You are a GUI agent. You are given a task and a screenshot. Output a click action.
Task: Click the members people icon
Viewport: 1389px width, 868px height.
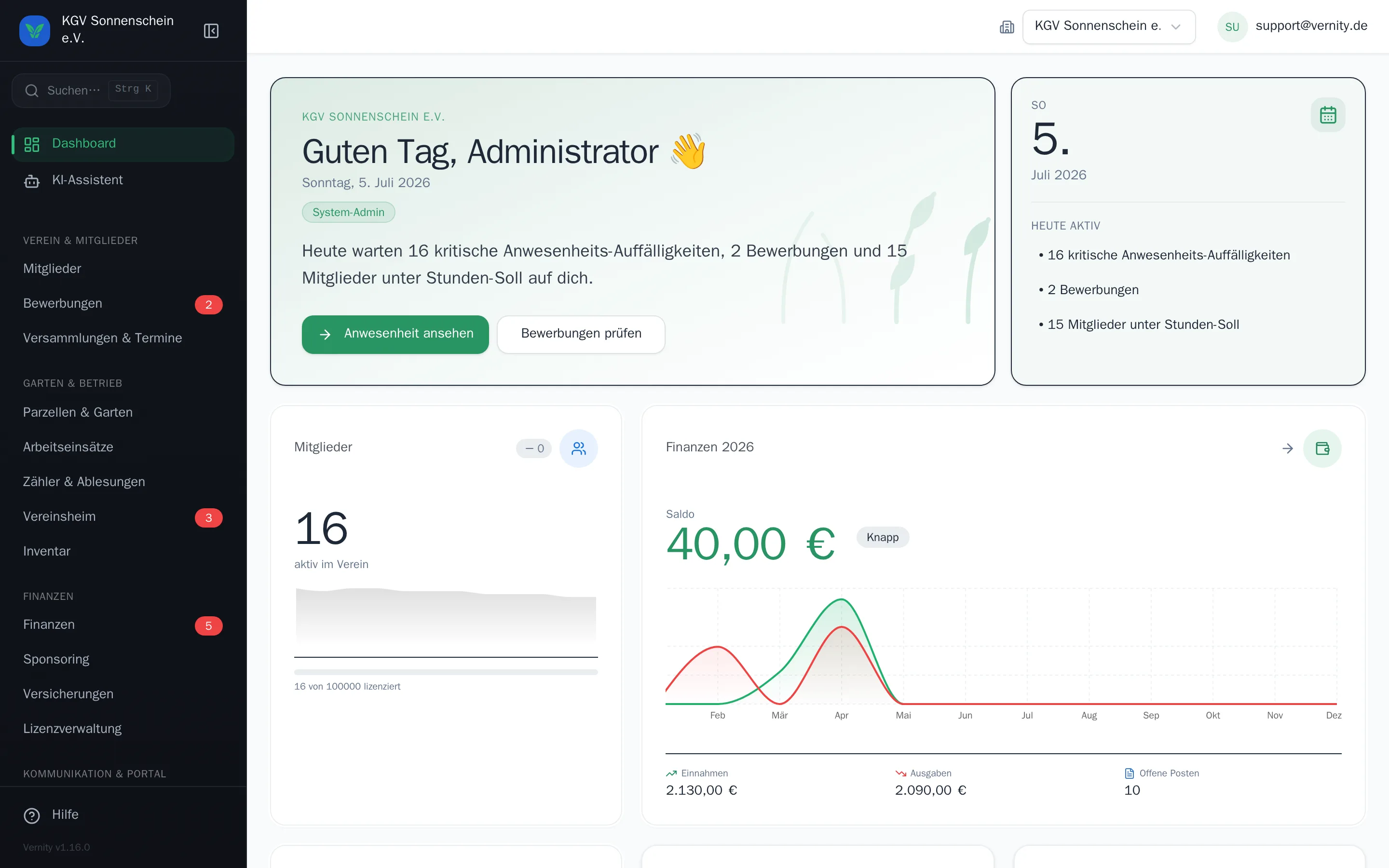pos(579,448)
